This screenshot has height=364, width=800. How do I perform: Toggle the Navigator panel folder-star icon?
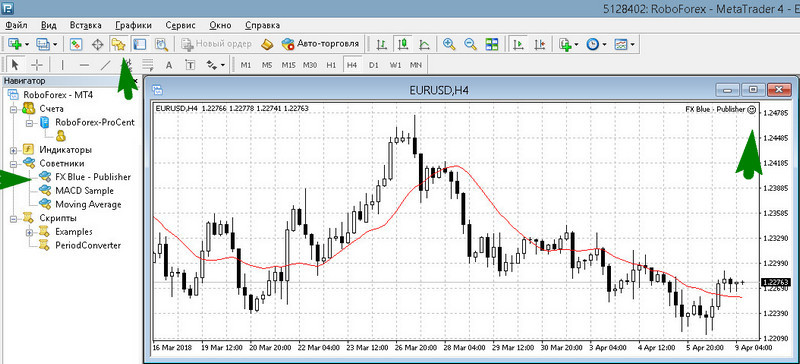(x=118, y=44)
